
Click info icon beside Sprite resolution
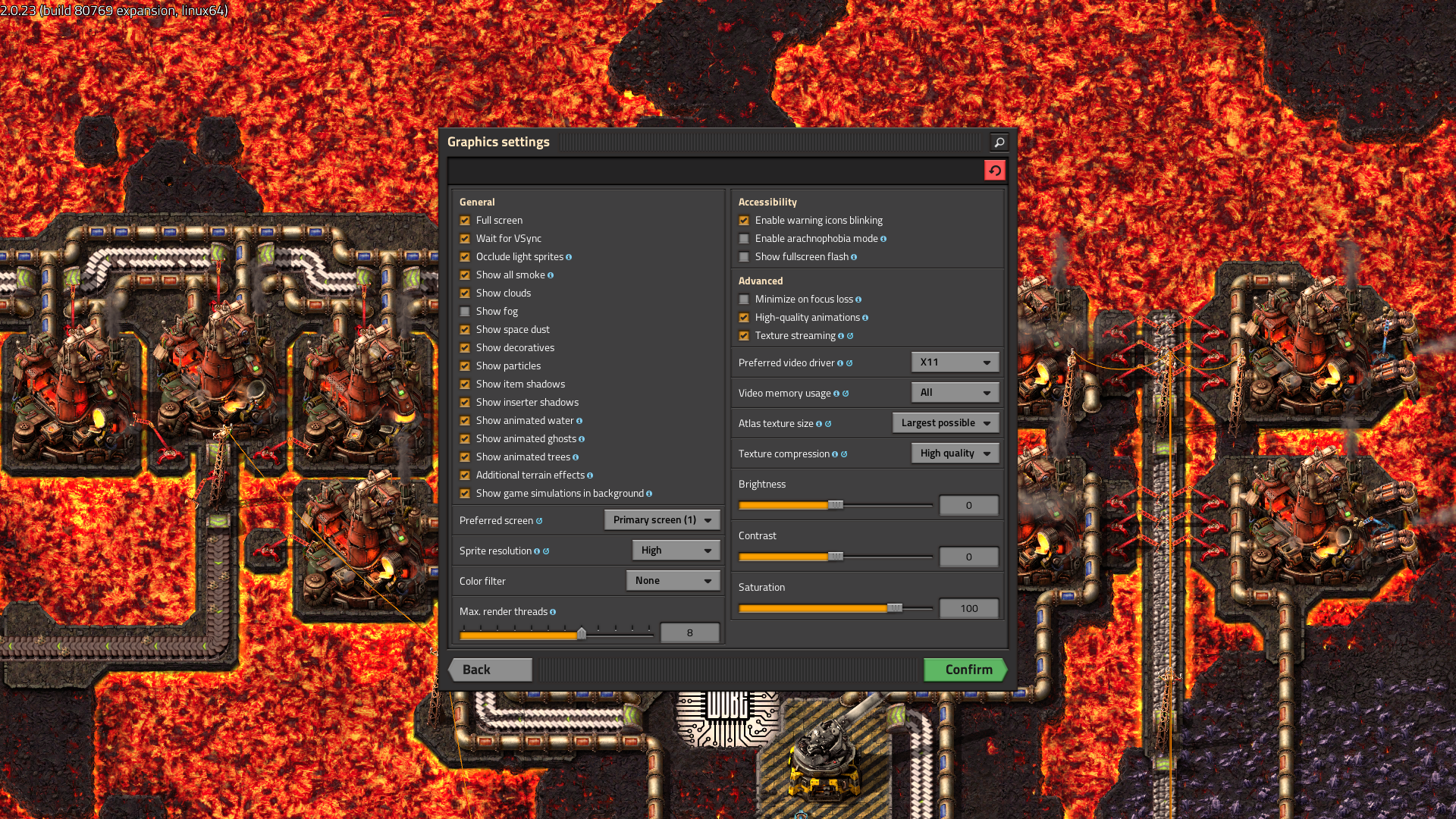(x=537, y=551)
